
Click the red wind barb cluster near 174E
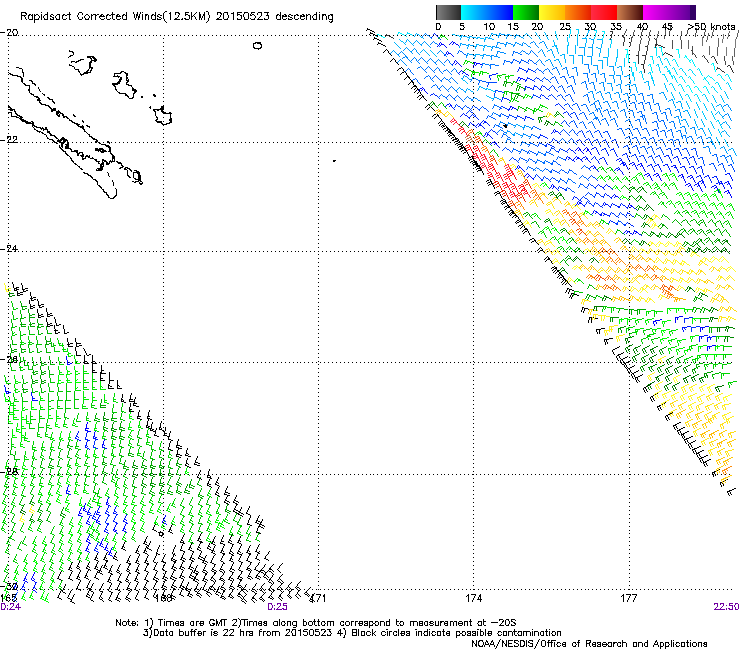(x=498, y=170)
